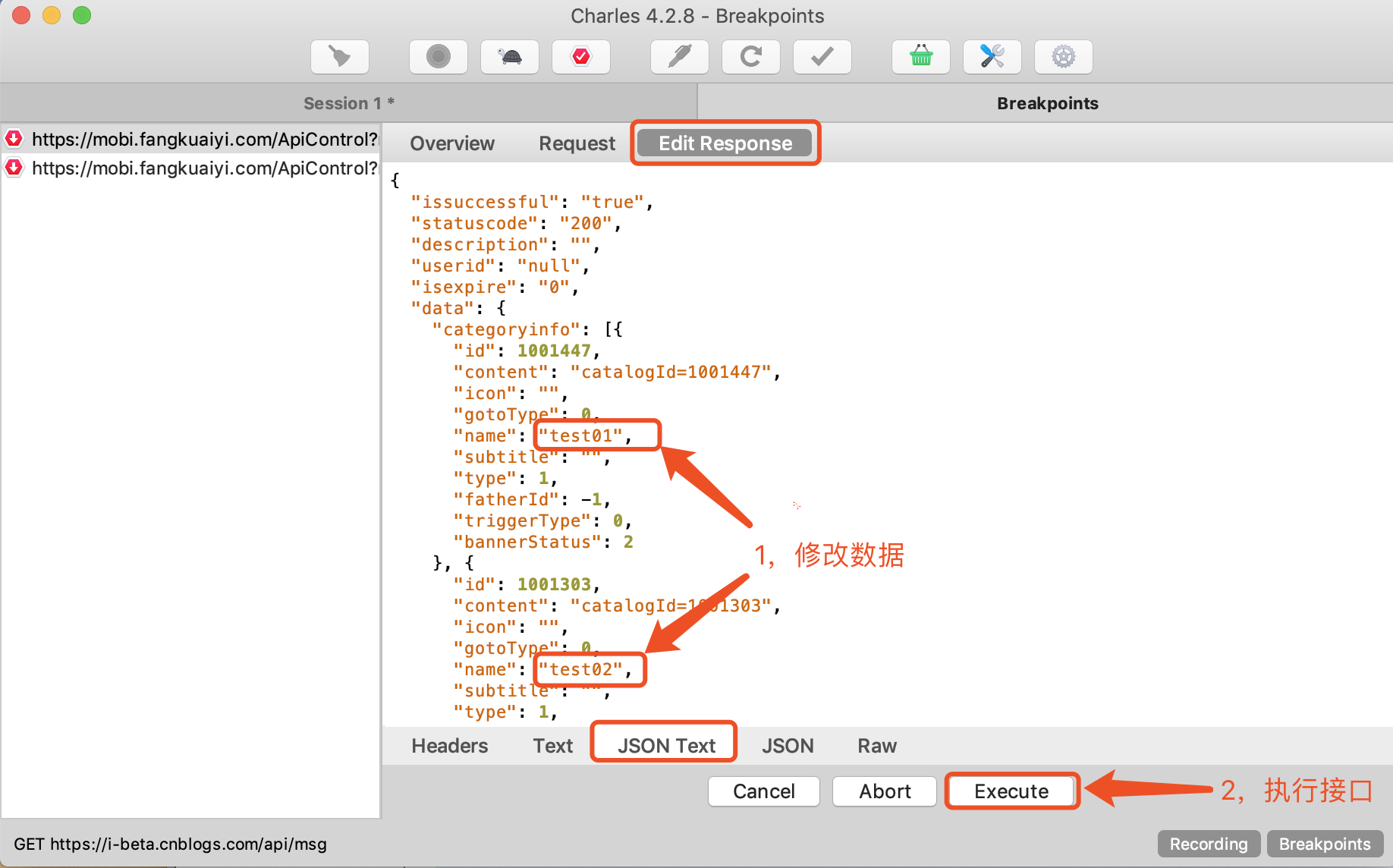
Task: Open the Overview tab
Action: [452, 143]
